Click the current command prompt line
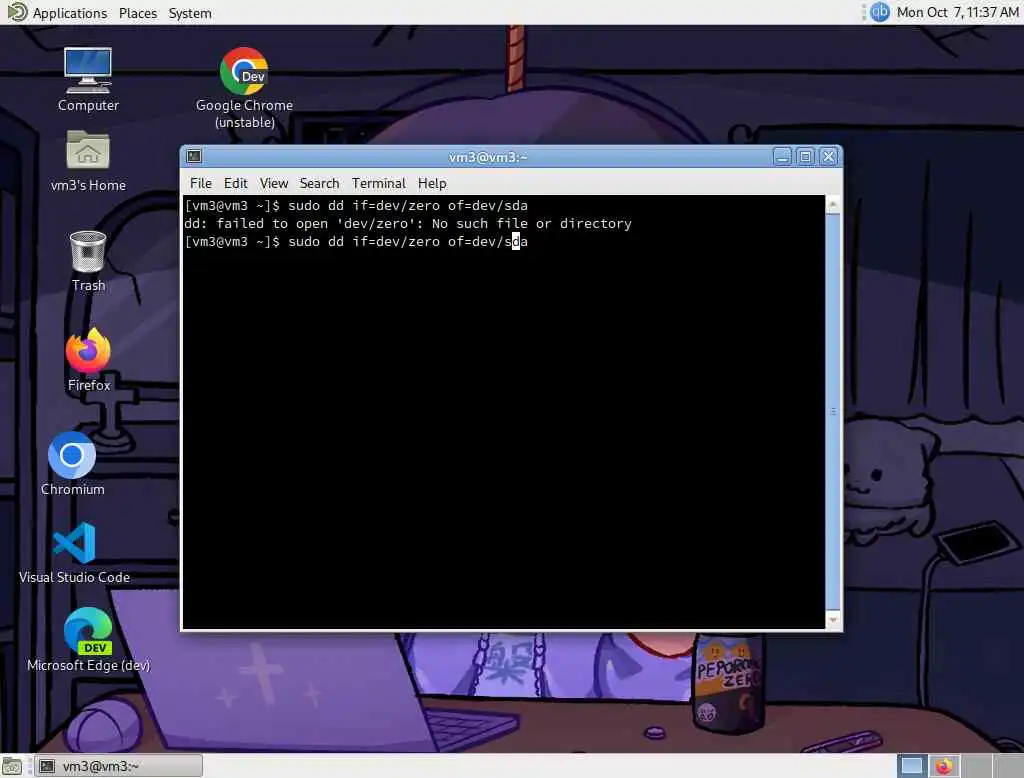1024x778 pixels. pyautogui.click(x=356, y=242)
